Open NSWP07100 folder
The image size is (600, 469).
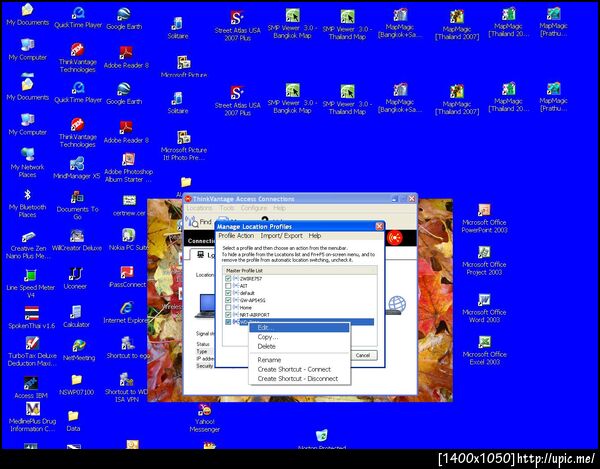tap(77, 379)
